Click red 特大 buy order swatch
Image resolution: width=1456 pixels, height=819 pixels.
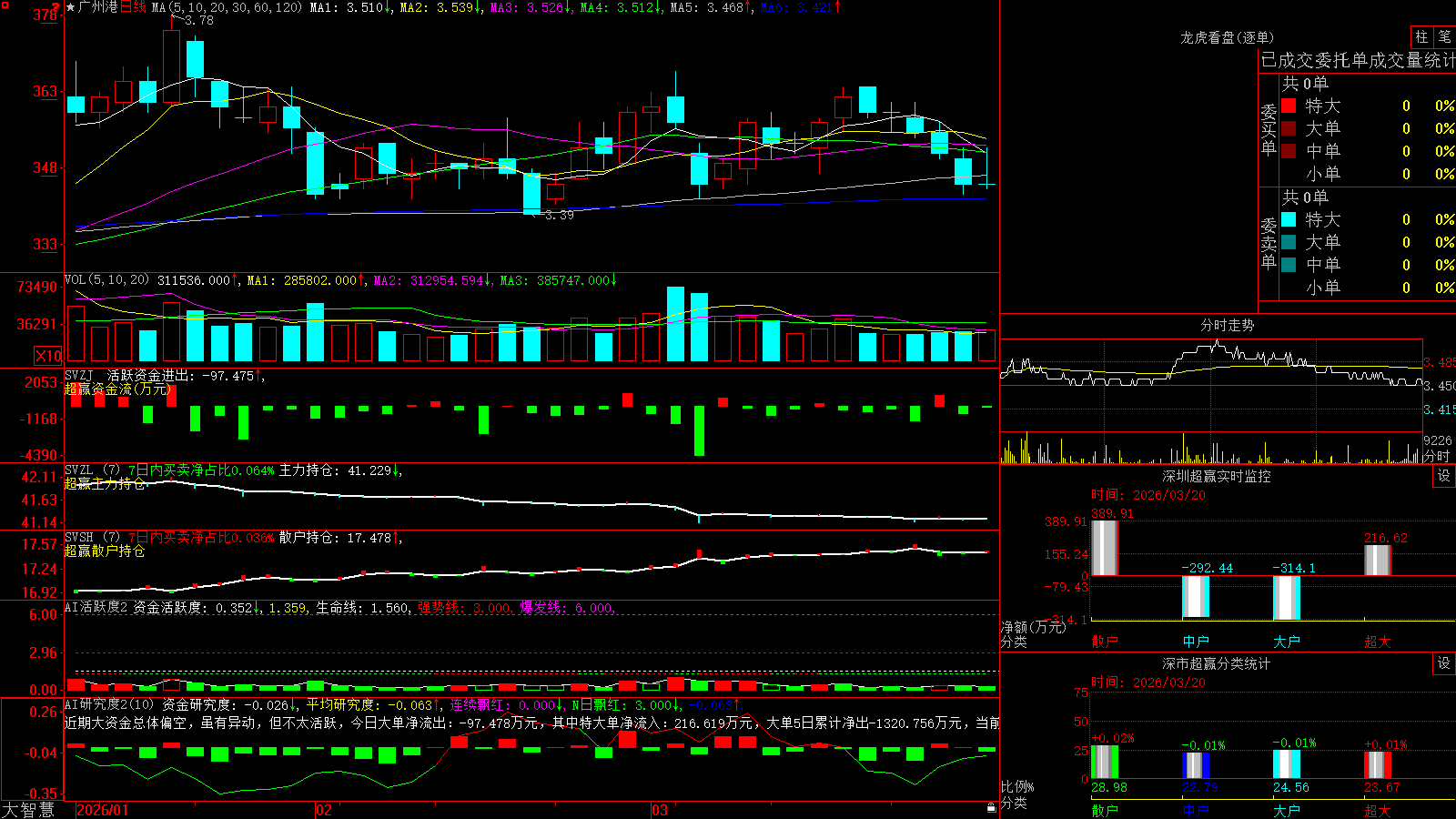[x=1289, y=106]
